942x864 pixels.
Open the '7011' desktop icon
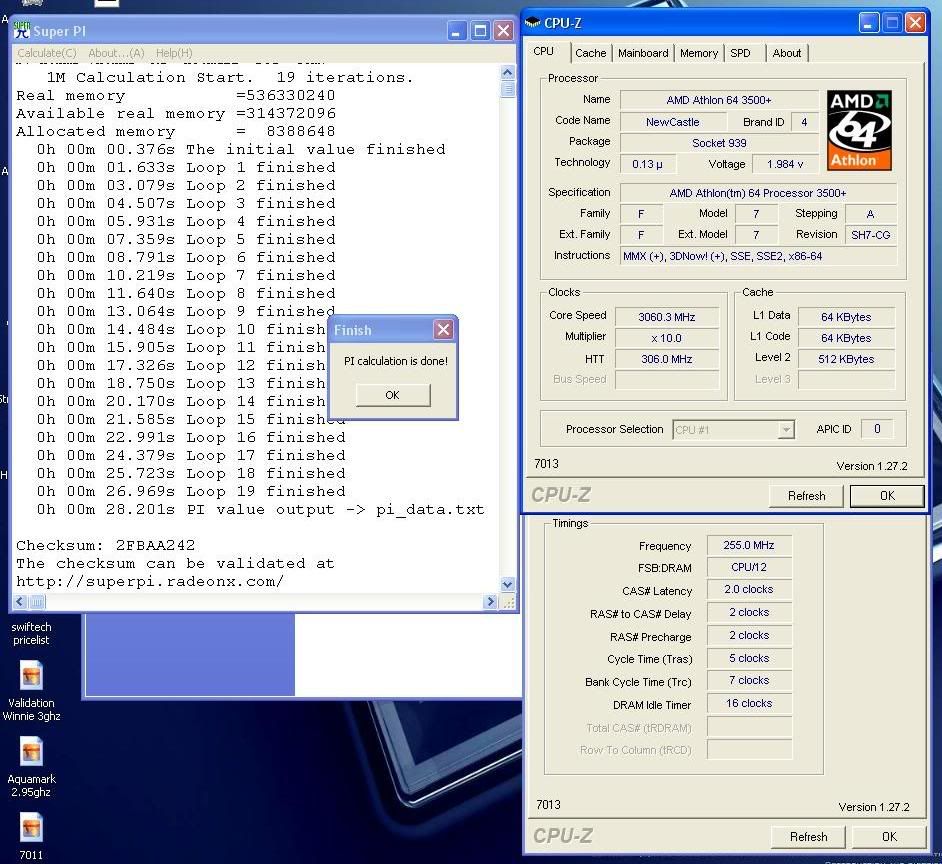(31, 836)
